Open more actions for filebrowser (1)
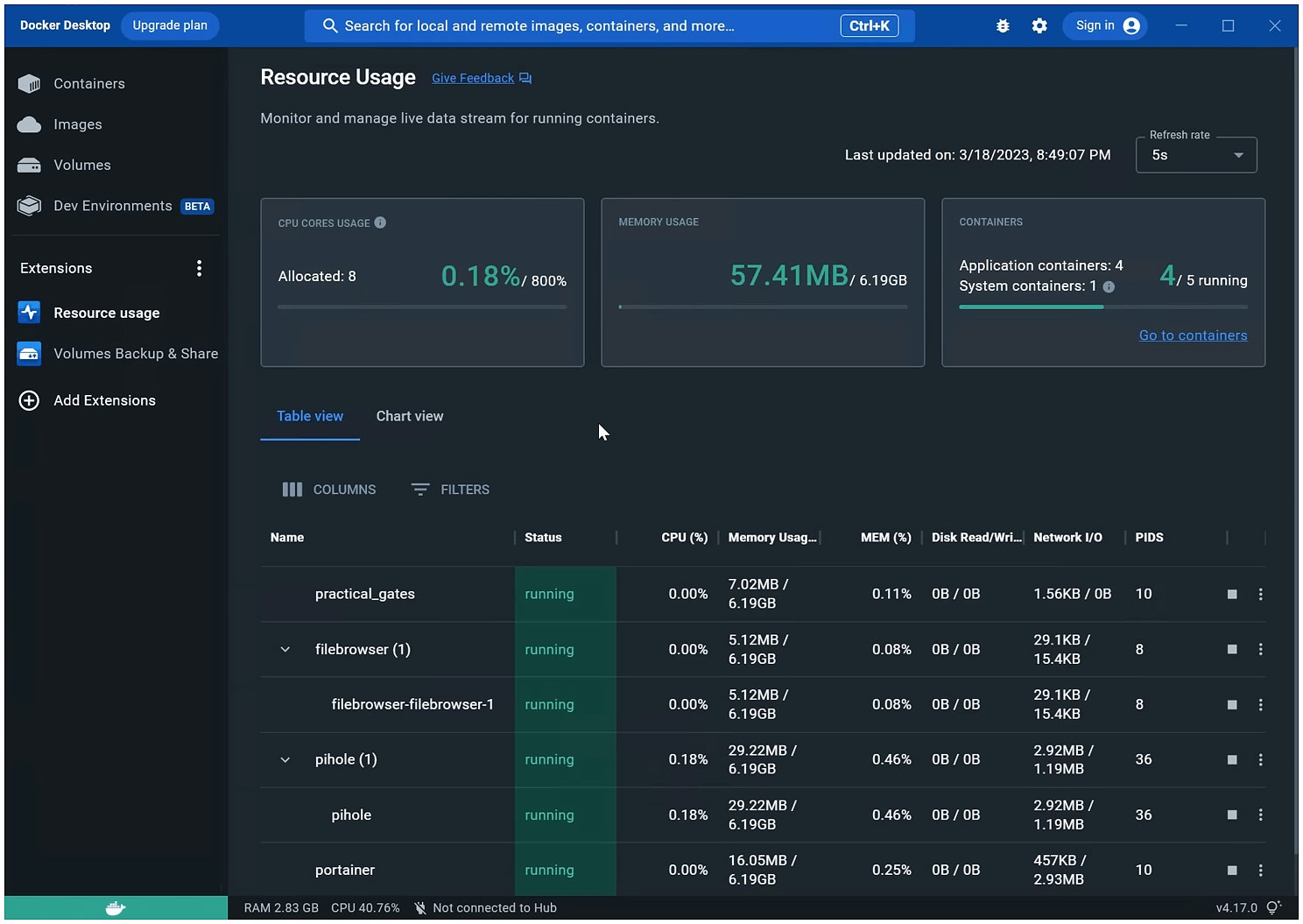Screen dimensions: 1303x924 pos(1261,649)
